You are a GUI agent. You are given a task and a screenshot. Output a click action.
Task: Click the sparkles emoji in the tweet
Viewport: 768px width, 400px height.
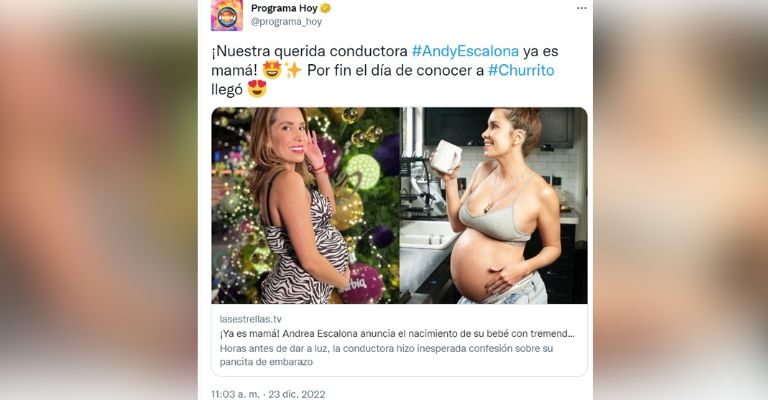tap(293, 71)
